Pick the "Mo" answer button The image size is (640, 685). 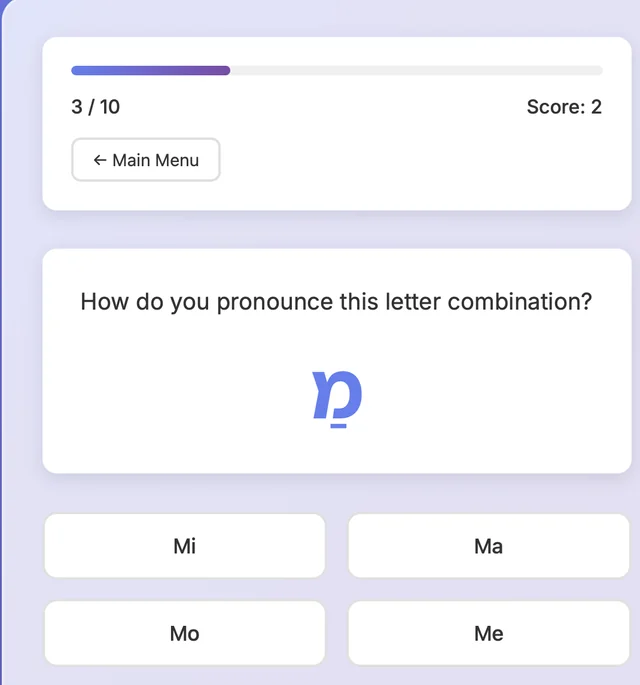point(185,633)
